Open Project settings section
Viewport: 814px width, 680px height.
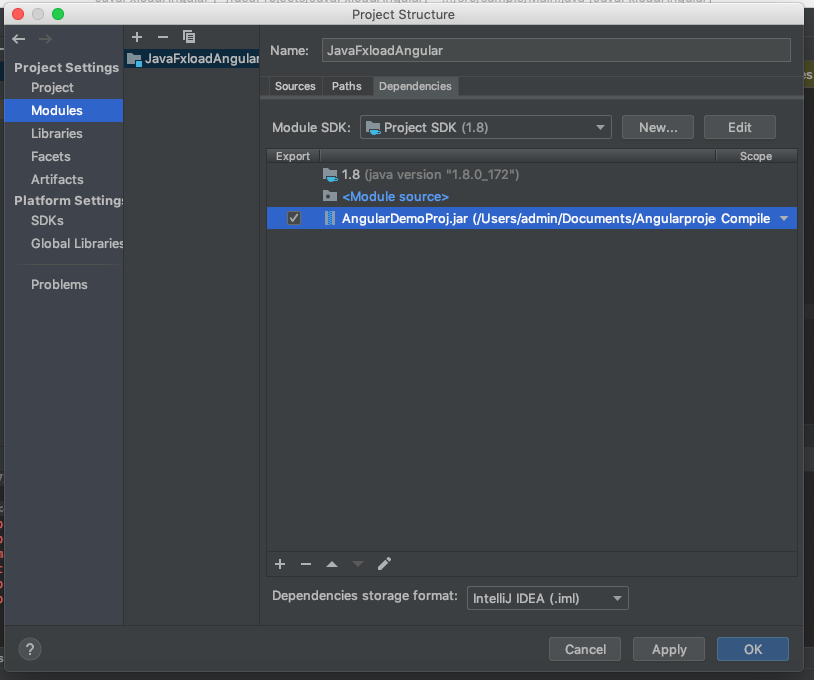(x=52, y=88)
